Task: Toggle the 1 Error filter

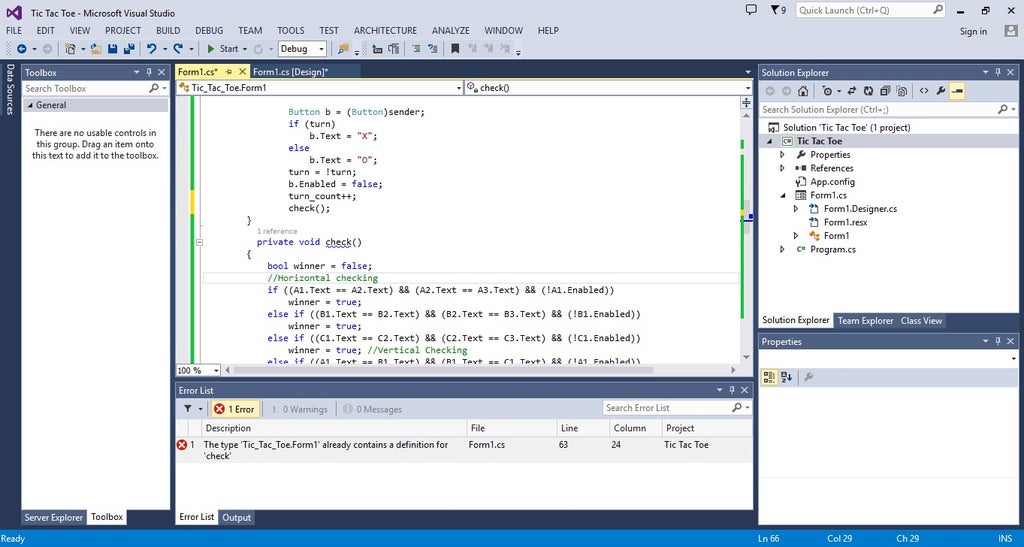Action: [x=235, y=409]
